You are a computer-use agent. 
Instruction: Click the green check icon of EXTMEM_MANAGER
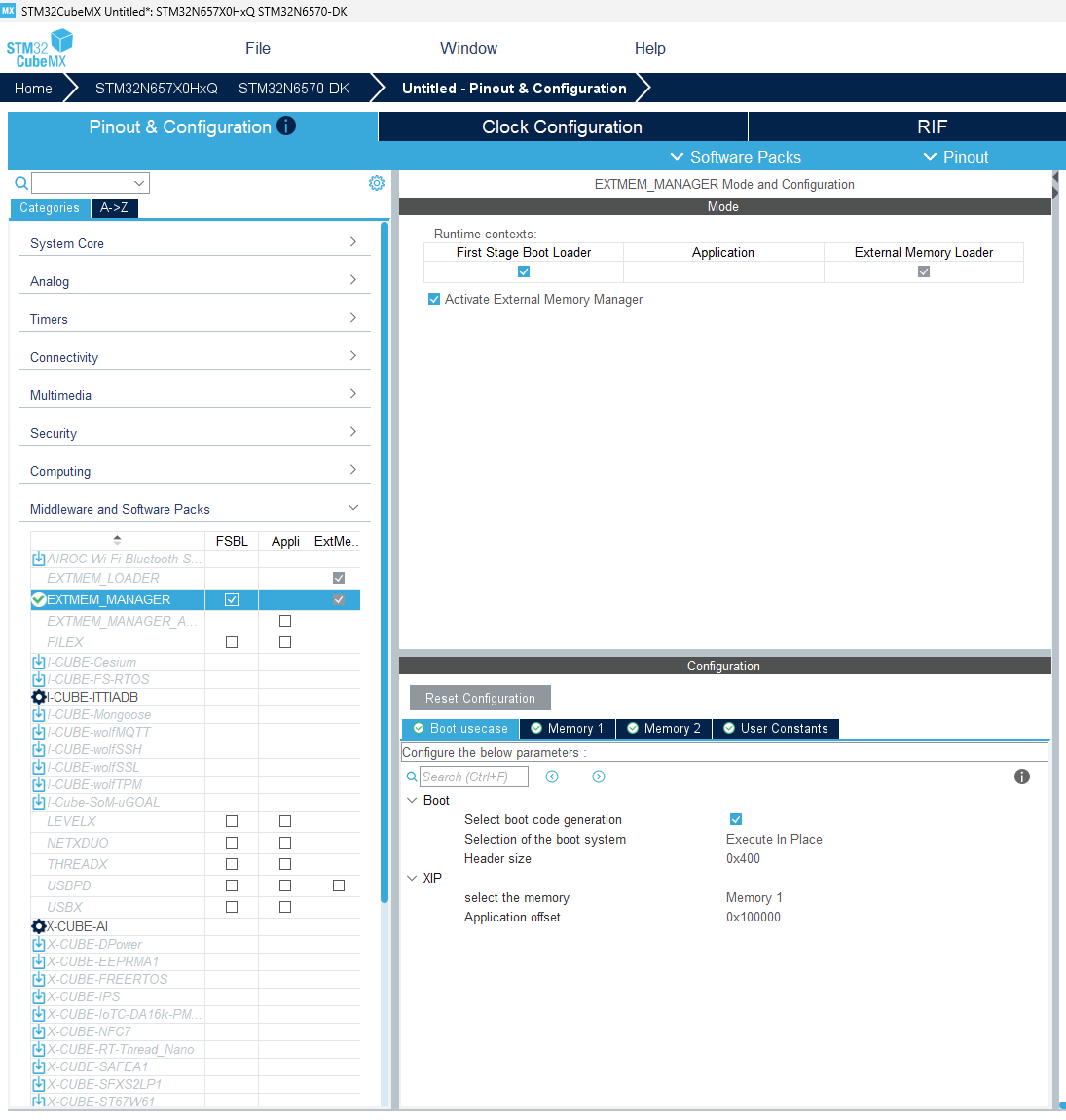click(x=39, y=599)
